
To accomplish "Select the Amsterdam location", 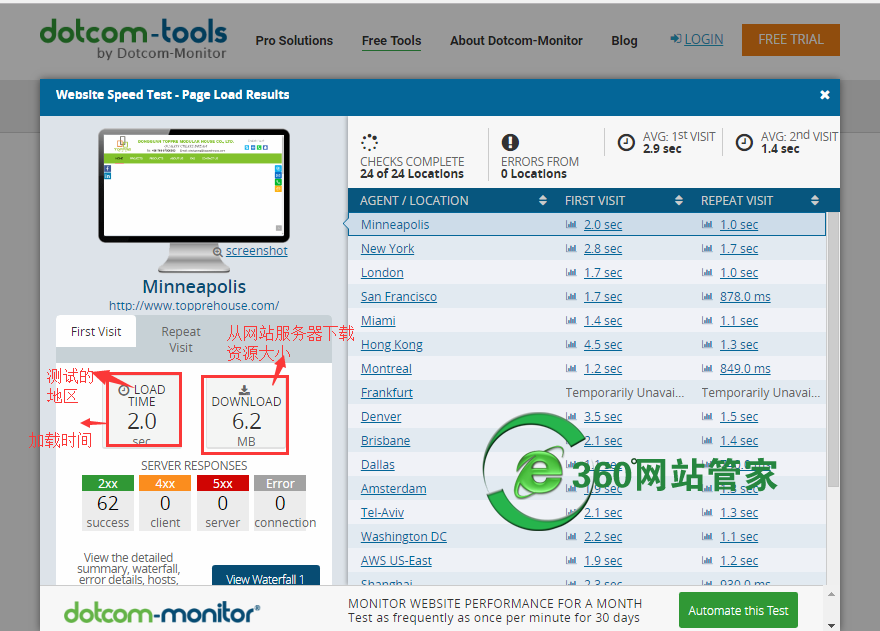I will coord(393,488).
